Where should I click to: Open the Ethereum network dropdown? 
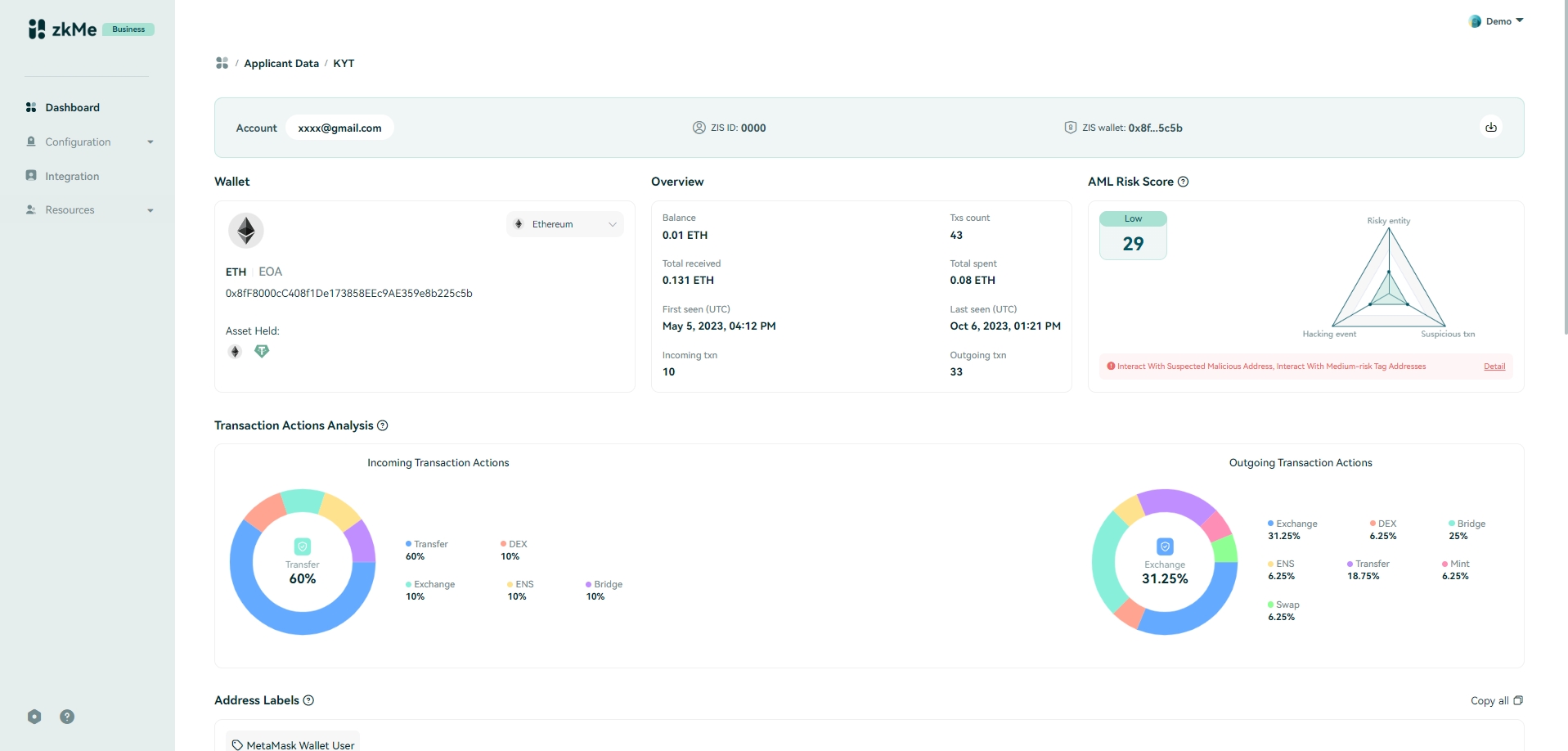coord(564,224)
